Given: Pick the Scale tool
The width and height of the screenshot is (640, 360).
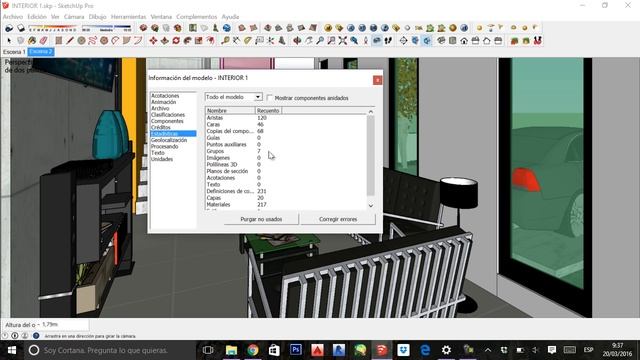Looking at the screenshot, I should click(x=199, y=40).
